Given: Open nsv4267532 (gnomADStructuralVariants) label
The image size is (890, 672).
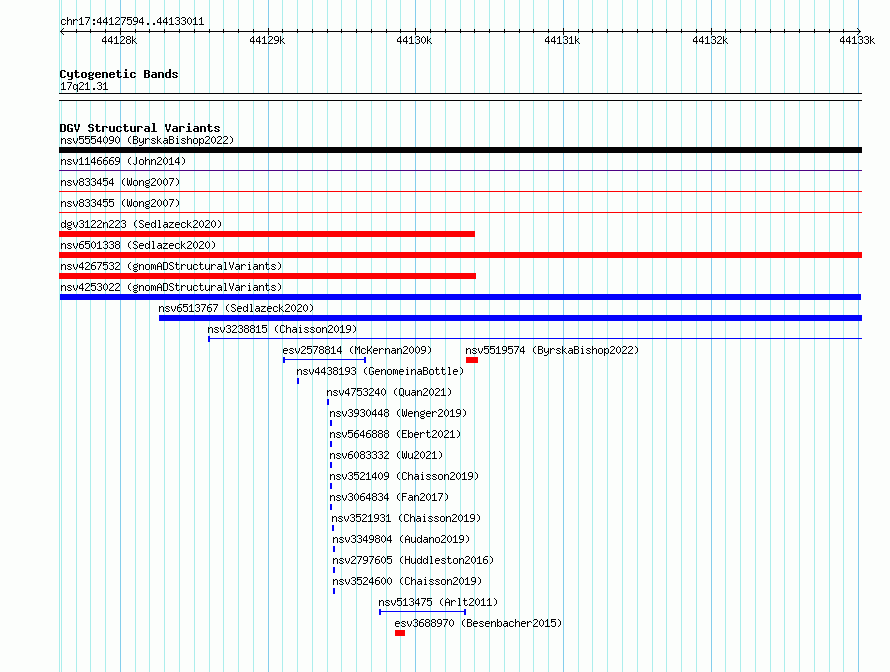Looking at the screenshot, I should point(171,266).
